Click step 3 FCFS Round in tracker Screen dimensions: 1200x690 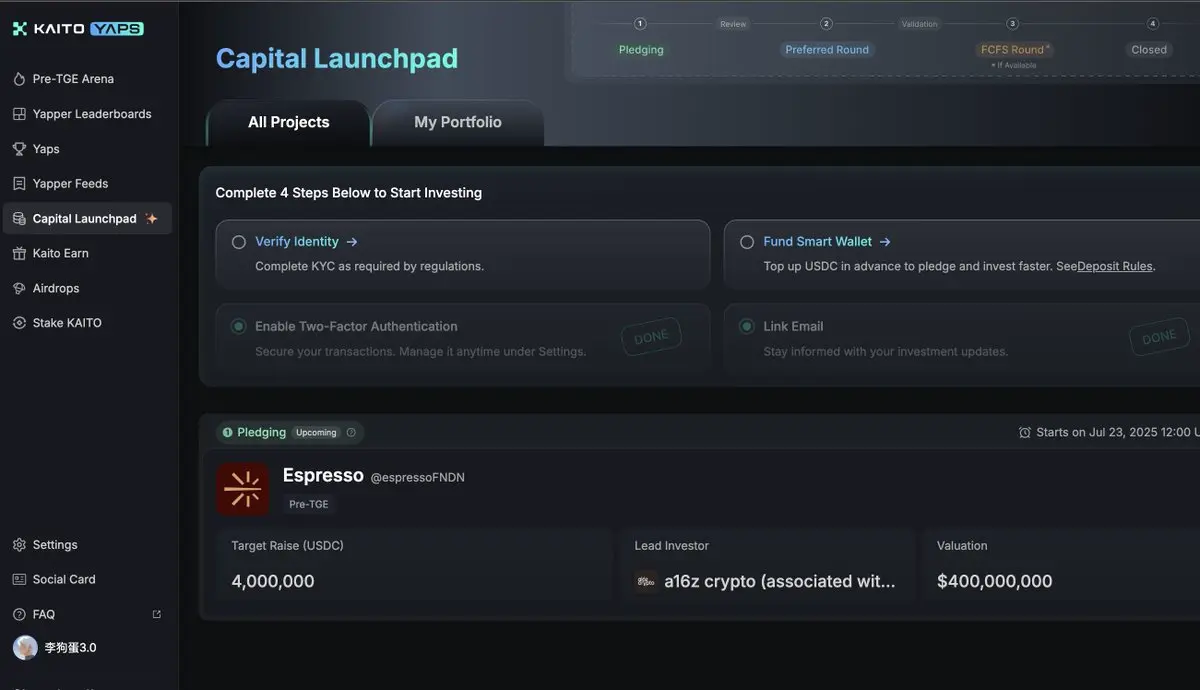click(x=1013, y=50)
